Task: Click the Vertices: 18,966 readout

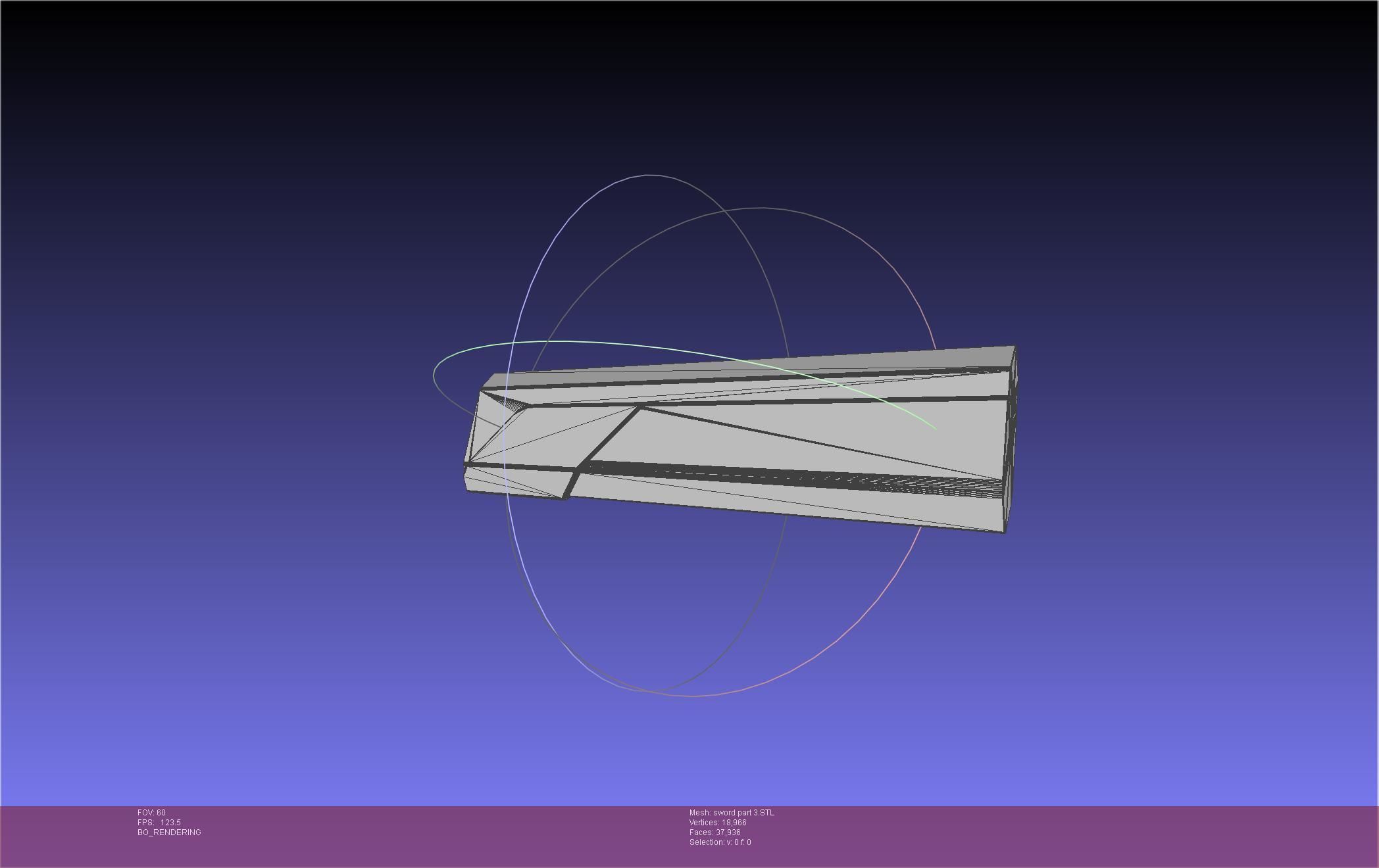Action: [718, 823]
